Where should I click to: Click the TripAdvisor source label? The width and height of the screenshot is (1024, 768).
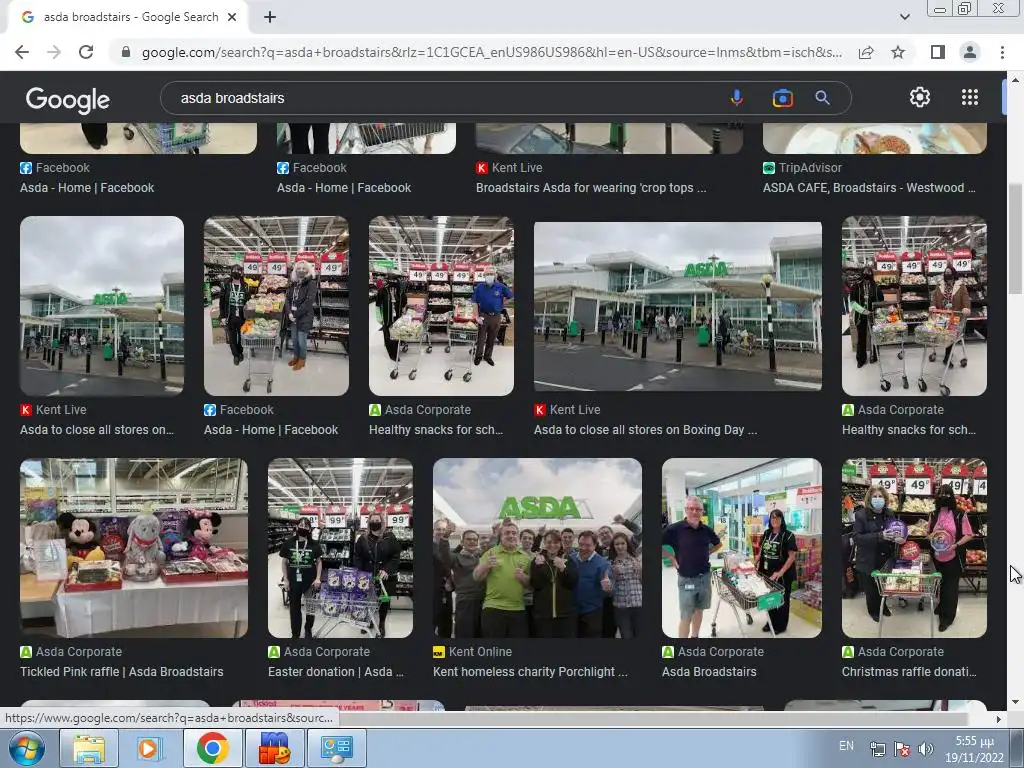[810, 168]
